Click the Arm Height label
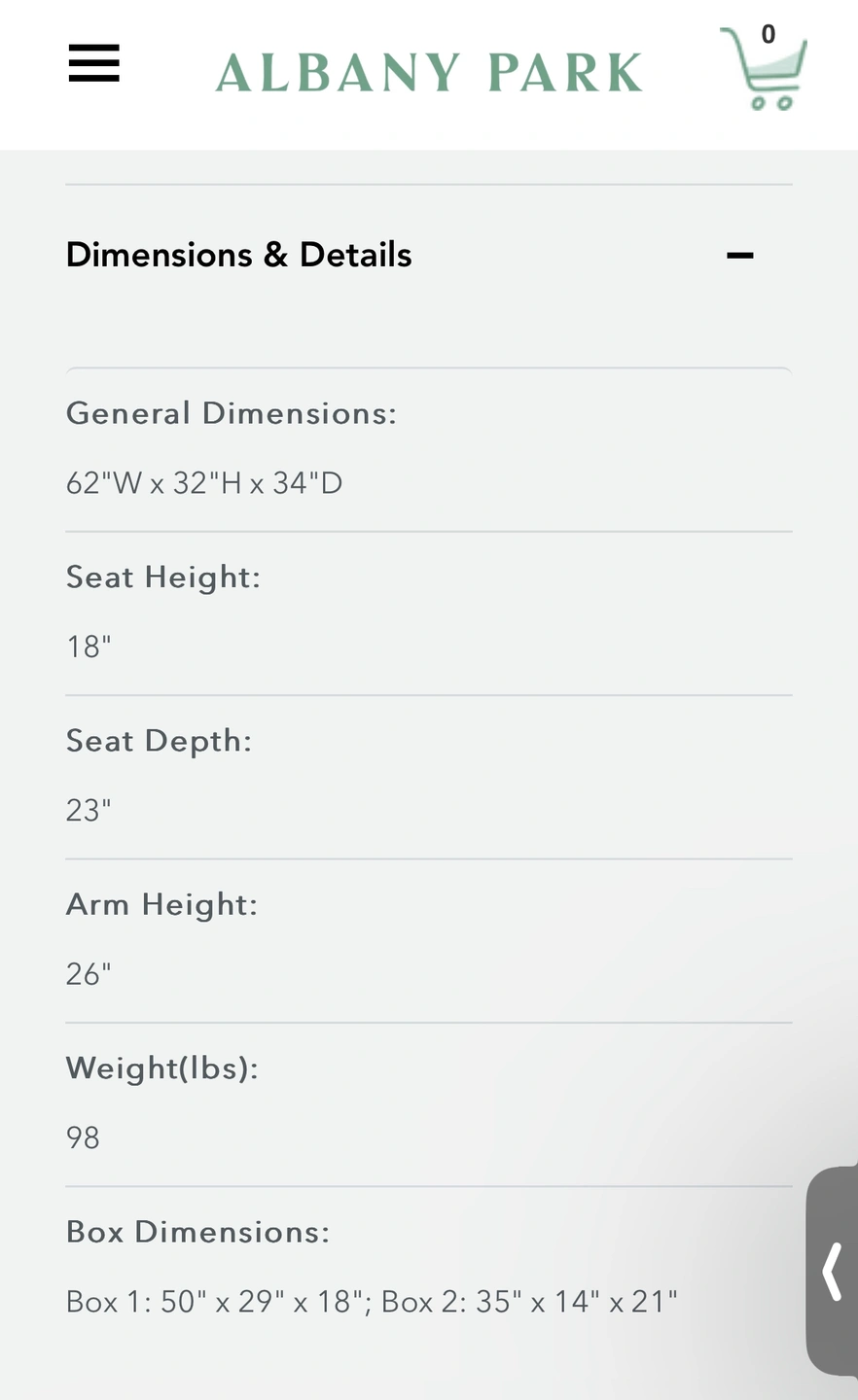The image size is (858, 1400). pyautogui.click(x=162, y=904)
